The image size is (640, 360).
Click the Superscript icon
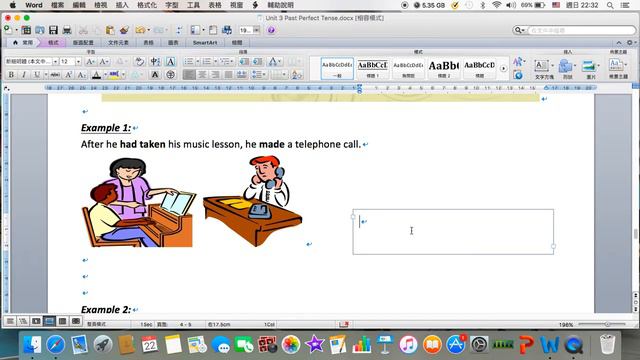[x=69, y=75]
